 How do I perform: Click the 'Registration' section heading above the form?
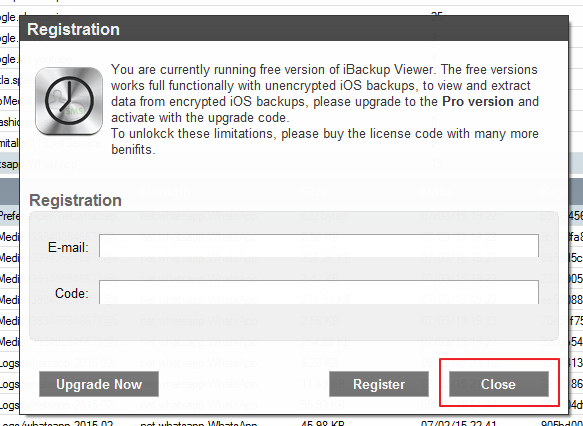75,200
